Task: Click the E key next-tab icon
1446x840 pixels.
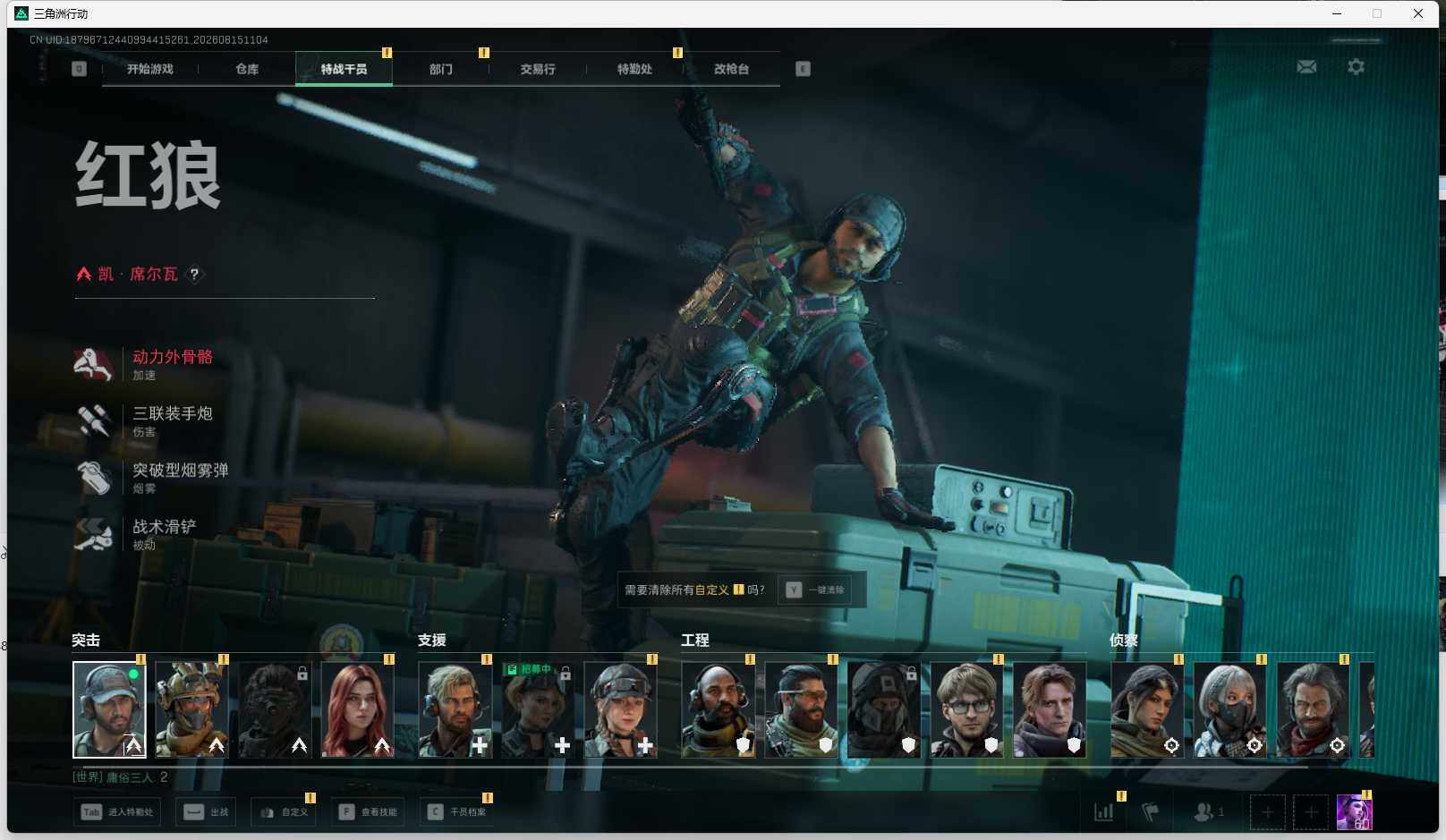Action: [803, 69]
